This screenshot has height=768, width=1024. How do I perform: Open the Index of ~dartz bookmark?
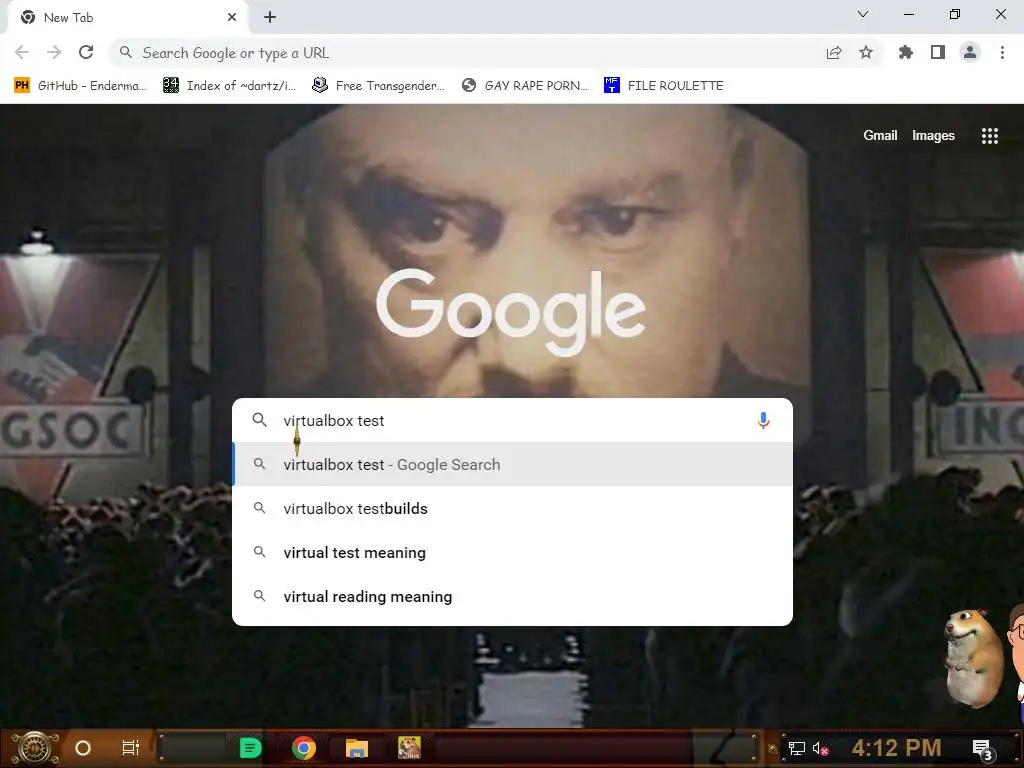(x=230, y=86)
